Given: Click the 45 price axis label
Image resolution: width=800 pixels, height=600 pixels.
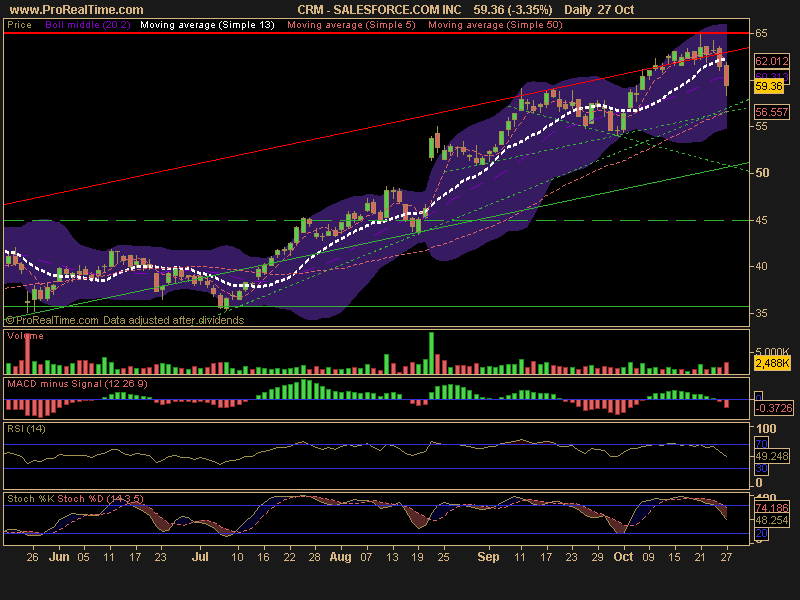Looking at the screenshot, I should 761,220.
